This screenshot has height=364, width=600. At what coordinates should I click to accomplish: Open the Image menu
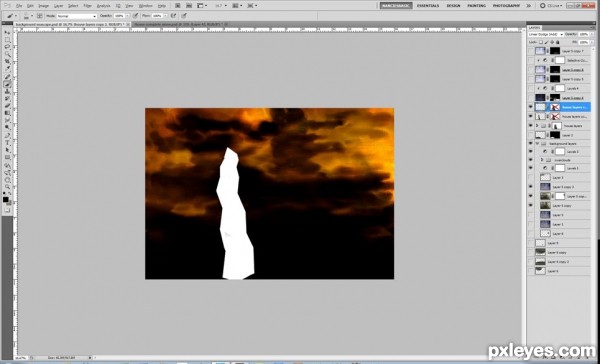pyautogui.click(x=44, y=6)
